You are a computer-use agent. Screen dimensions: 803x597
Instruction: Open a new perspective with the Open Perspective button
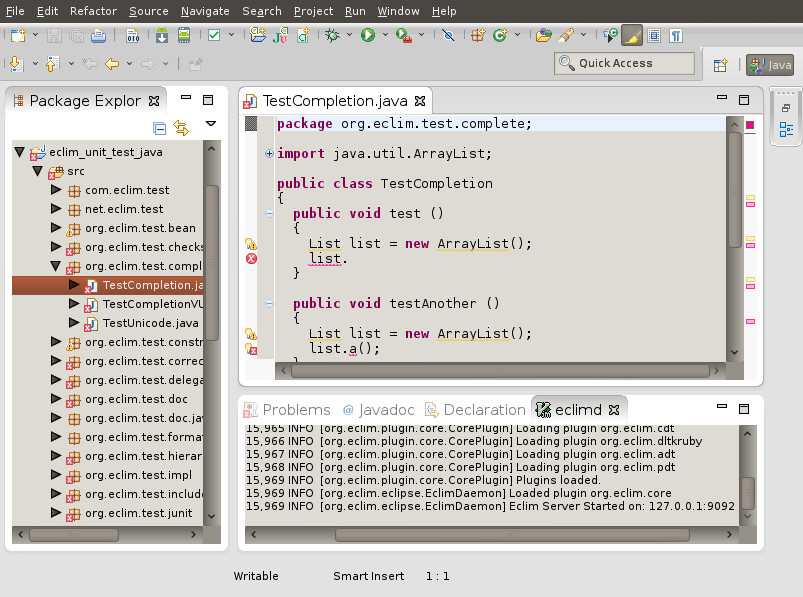[720, 64]
